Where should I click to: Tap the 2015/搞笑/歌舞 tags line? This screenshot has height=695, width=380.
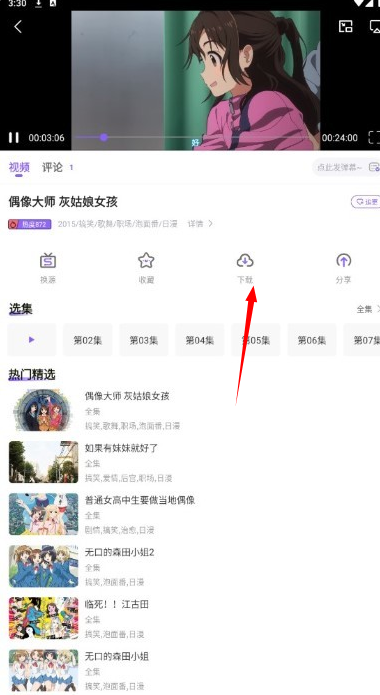(x=118, y=224)
